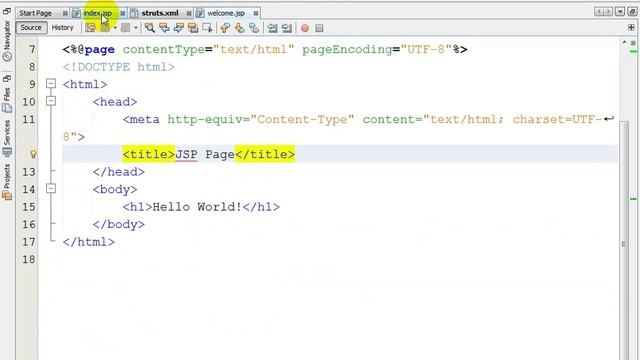Switch to struts.xml tab
Viewport: 640px width, 360px height.
coord(160,13)
